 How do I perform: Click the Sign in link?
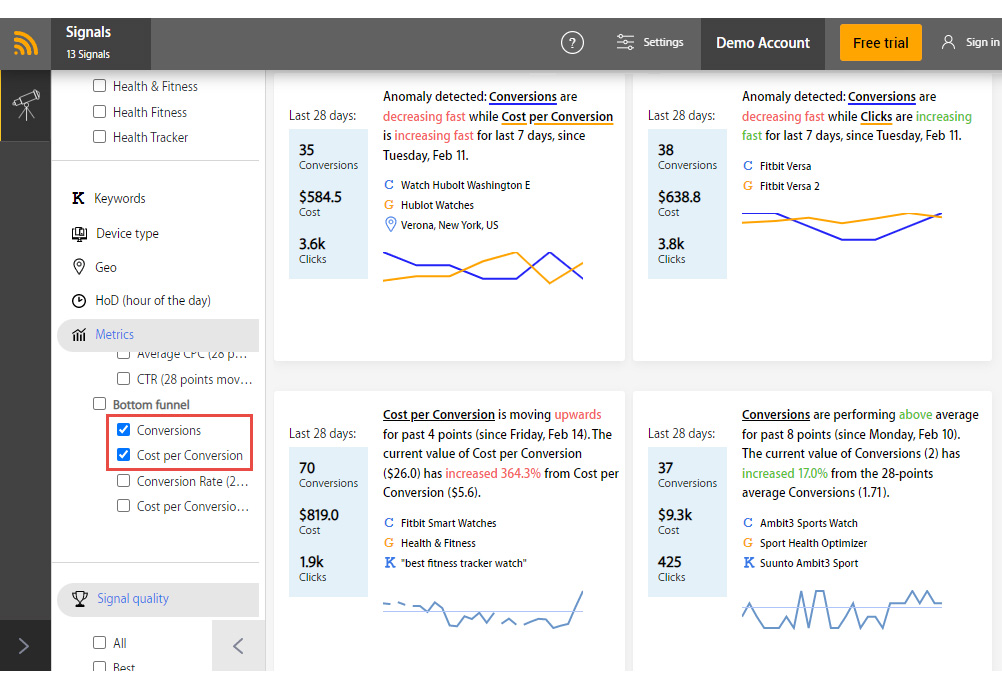tap(982, 42)
